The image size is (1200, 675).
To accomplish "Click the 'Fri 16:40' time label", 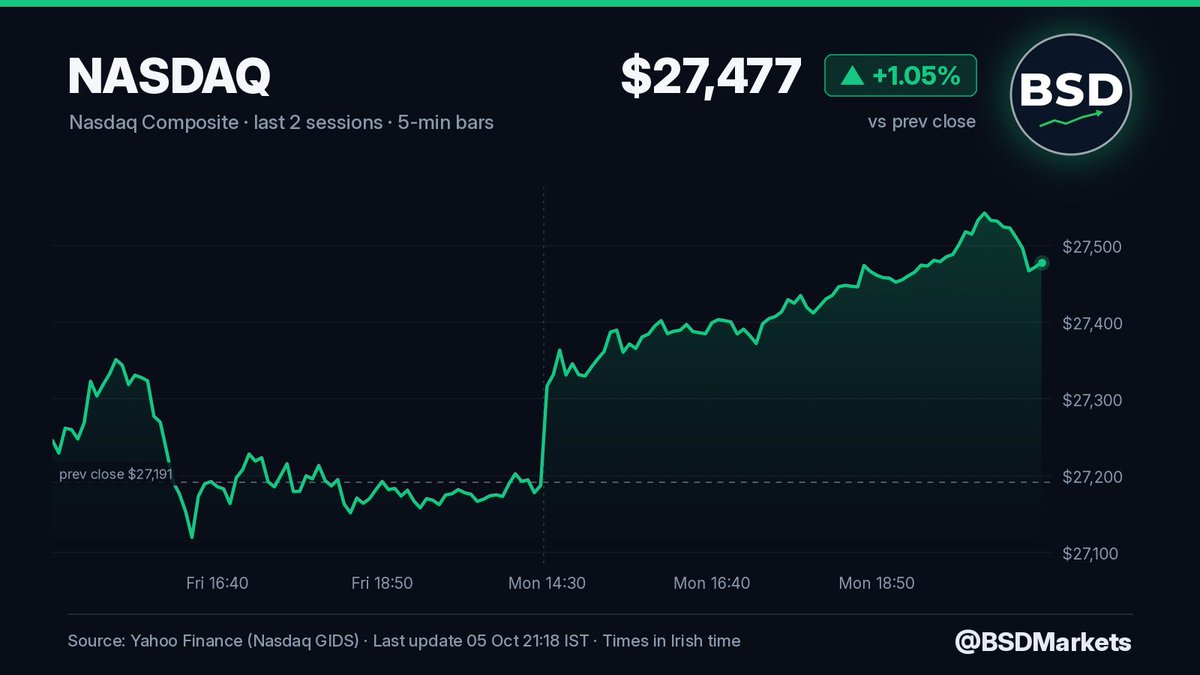I will [x=218, y=583].
